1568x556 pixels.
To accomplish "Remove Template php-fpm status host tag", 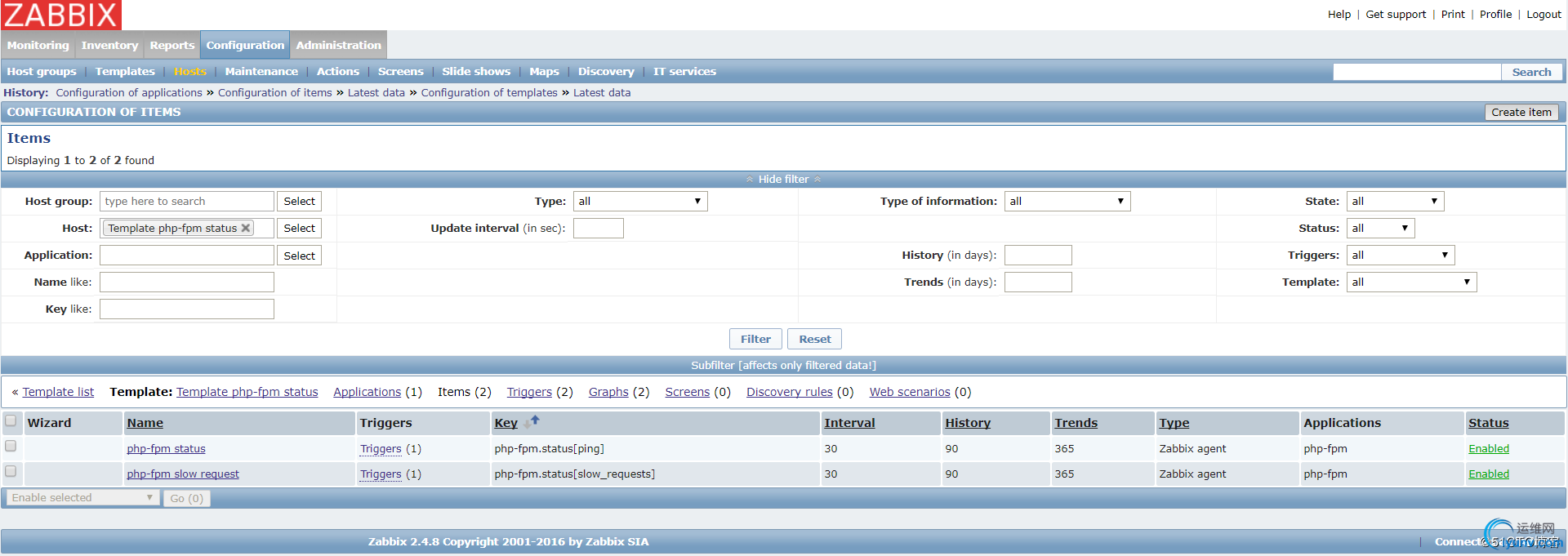I will tap(245, 228).
